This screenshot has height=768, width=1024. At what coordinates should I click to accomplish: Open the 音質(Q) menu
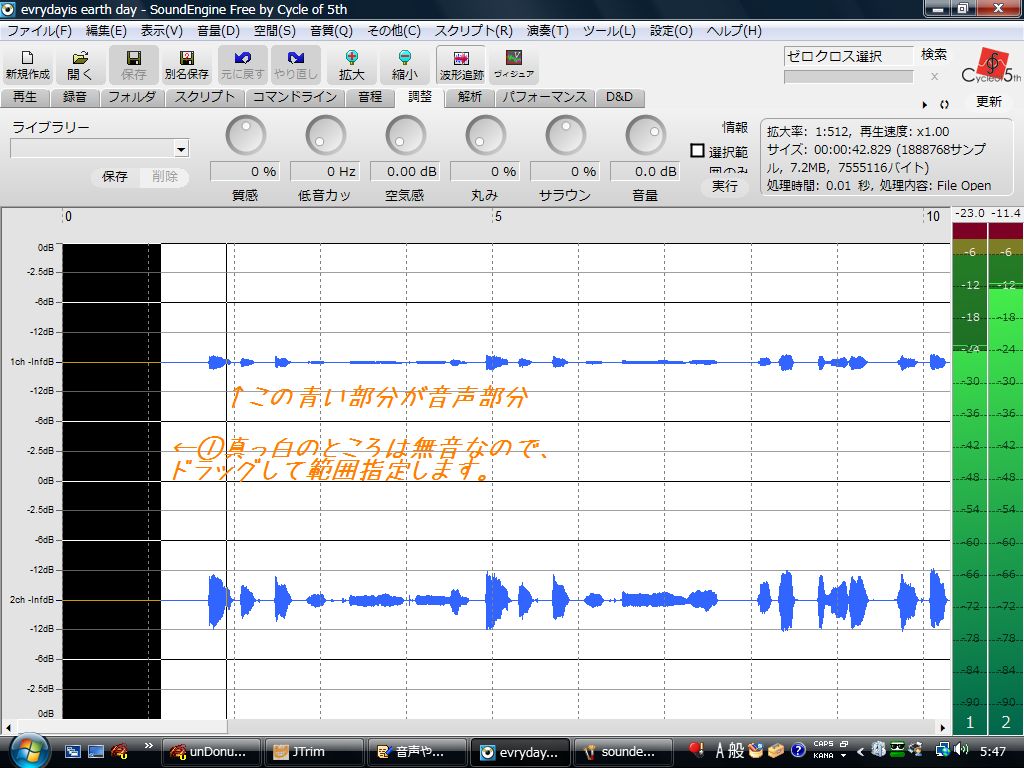(x=331, y=31)
